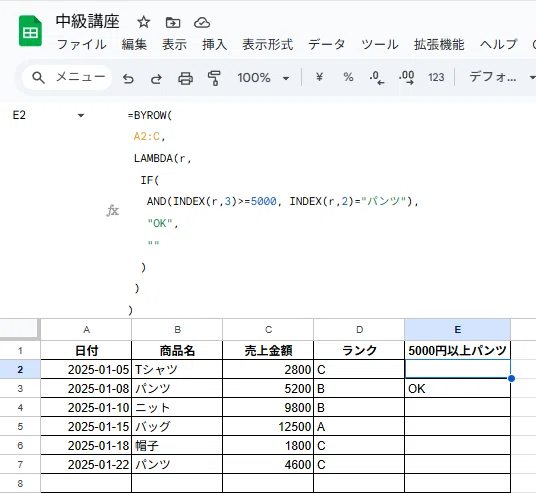536x493 pixels.
Task: Select all cells via corner box
Action: coord(19,329)
